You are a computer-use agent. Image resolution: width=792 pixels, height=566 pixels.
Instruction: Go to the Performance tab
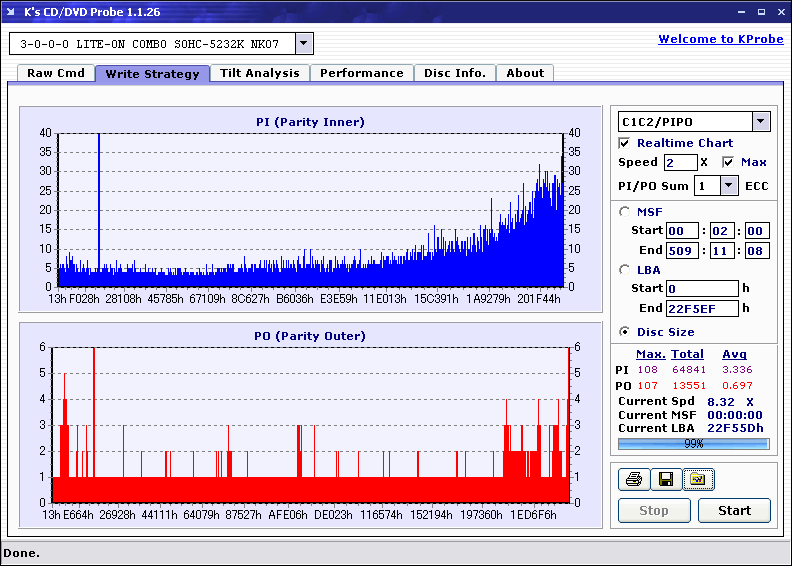pos(361,73)
